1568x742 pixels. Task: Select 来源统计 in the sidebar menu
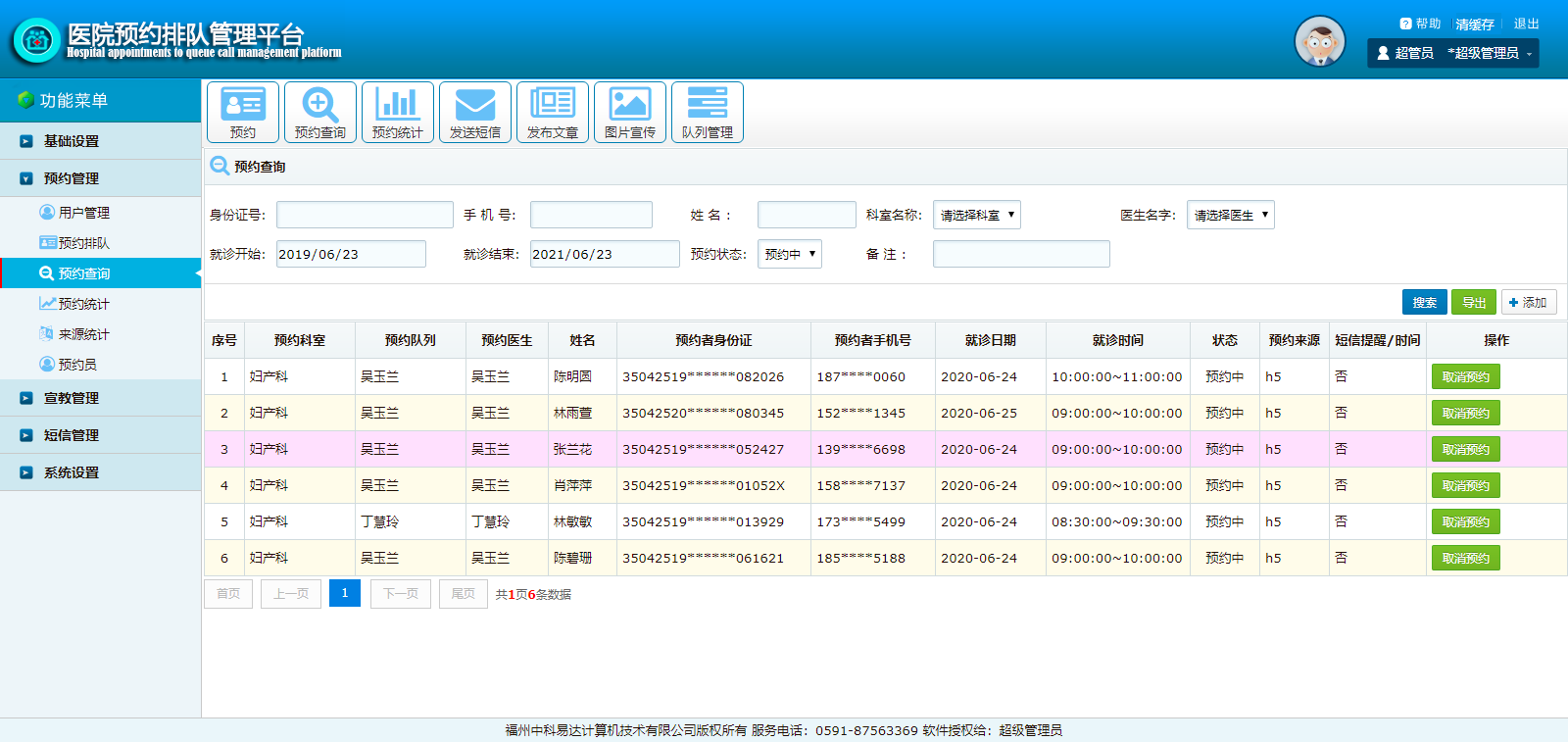pos(83,334)
